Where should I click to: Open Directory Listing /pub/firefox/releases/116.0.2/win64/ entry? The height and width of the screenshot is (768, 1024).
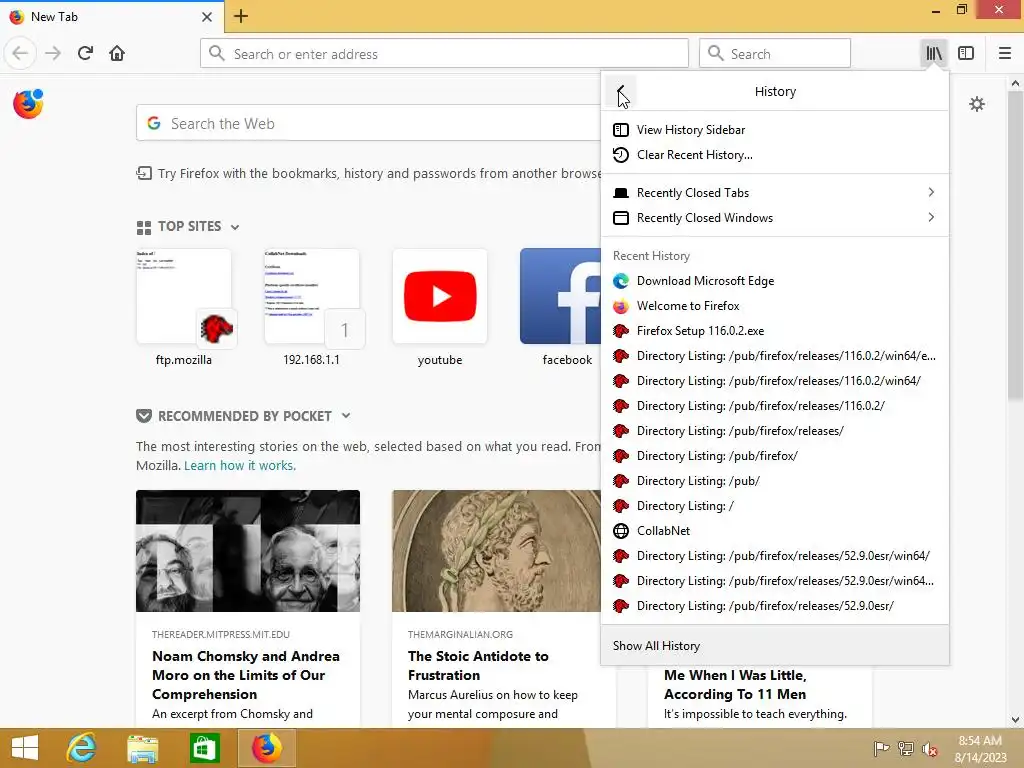(775, 381)
